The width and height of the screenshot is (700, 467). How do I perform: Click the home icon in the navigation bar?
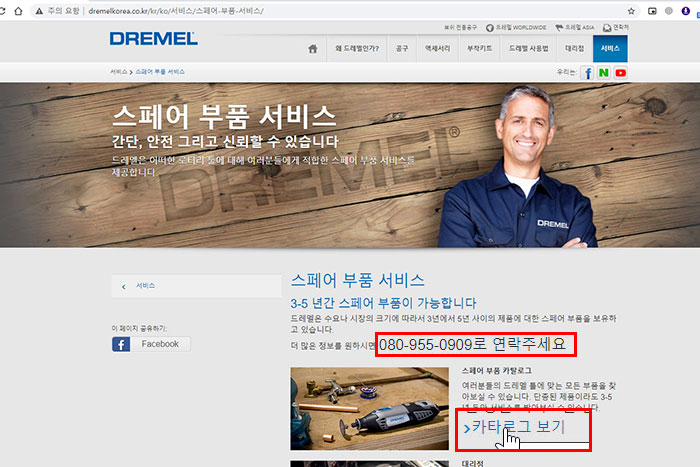(312, 49)
